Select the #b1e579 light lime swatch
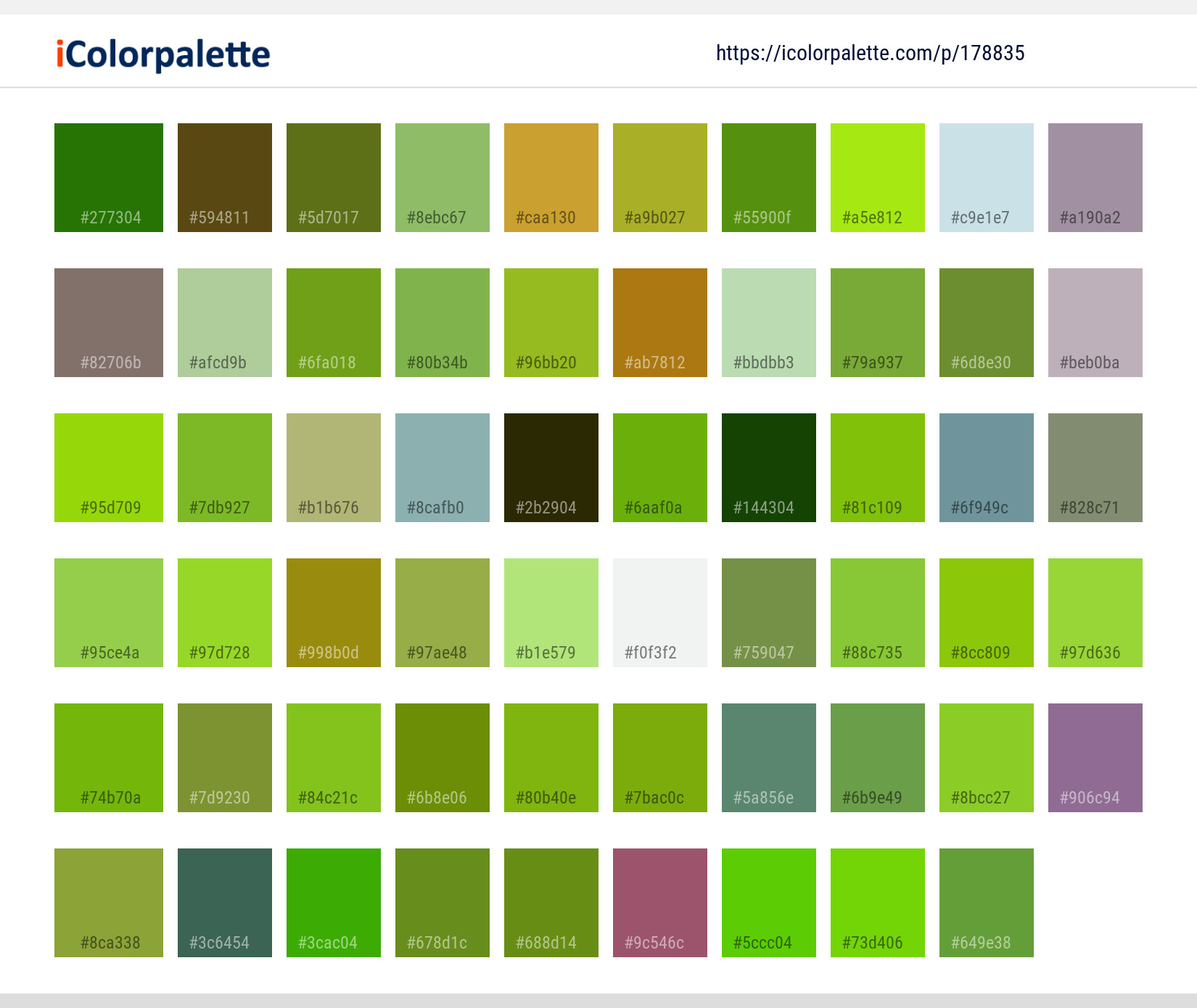 coord(551,613)
